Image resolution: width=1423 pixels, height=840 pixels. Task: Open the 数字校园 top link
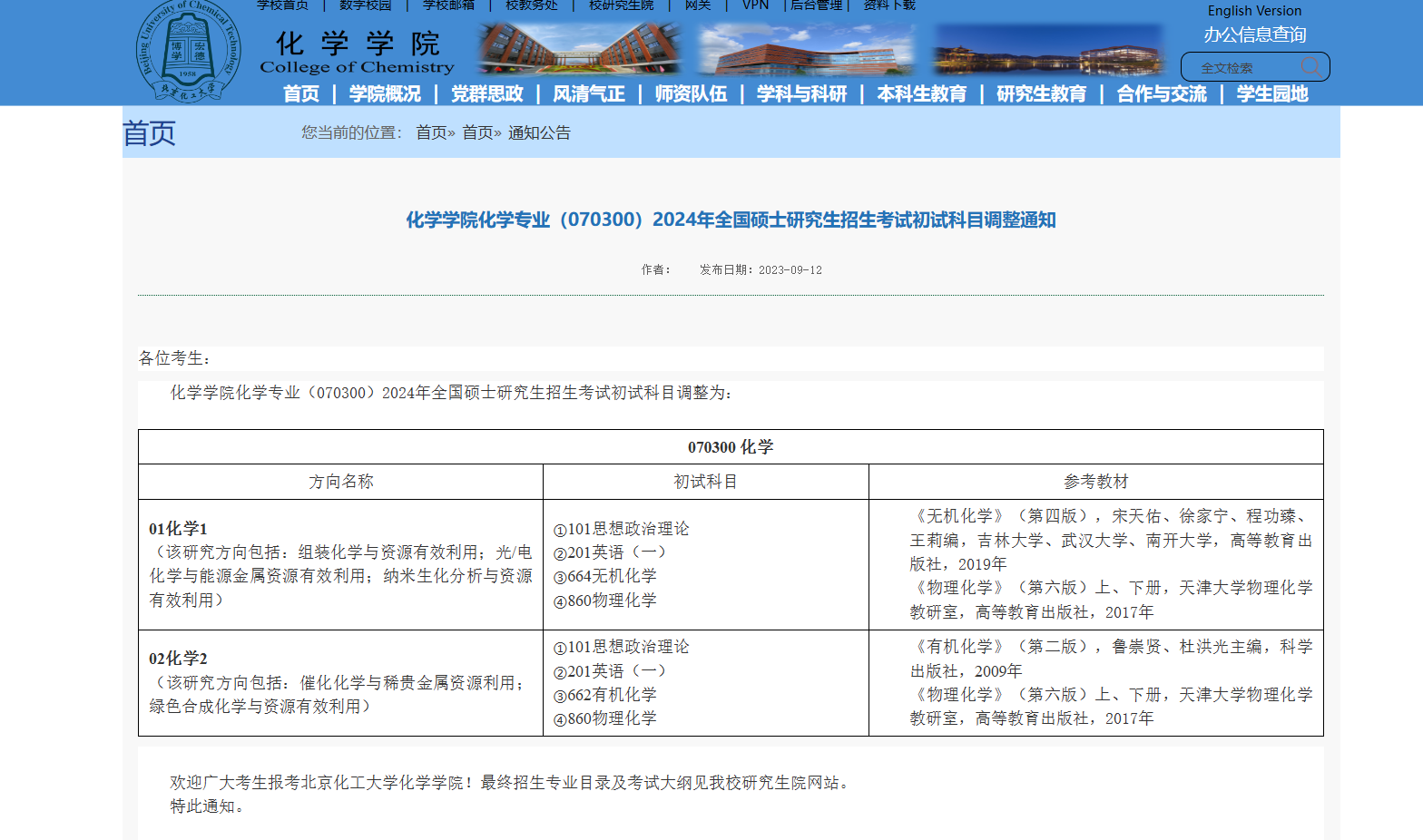click(366, 5)
